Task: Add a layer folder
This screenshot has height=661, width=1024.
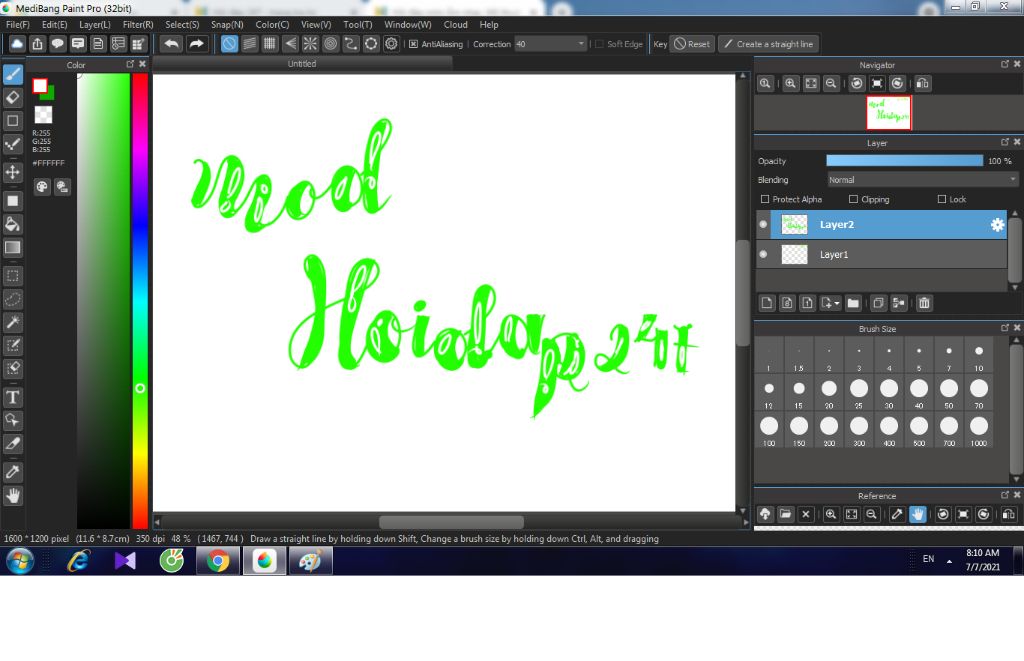Action: point(853,302)
